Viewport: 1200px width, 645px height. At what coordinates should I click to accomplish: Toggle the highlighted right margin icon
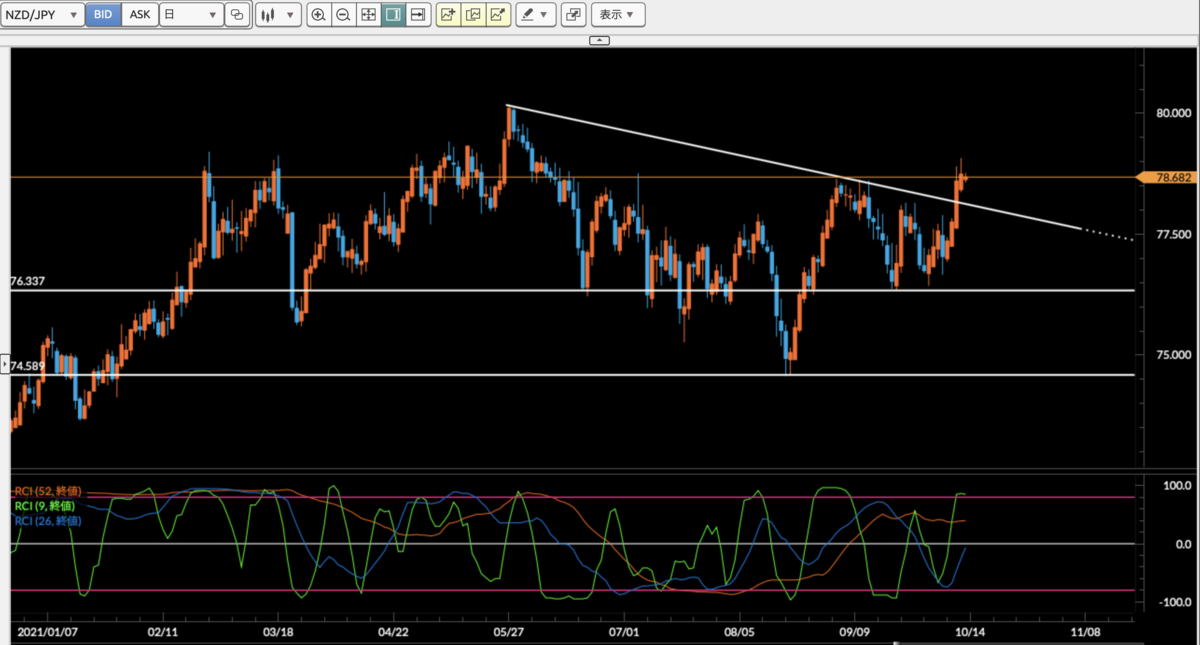click(x=393, y=15)
